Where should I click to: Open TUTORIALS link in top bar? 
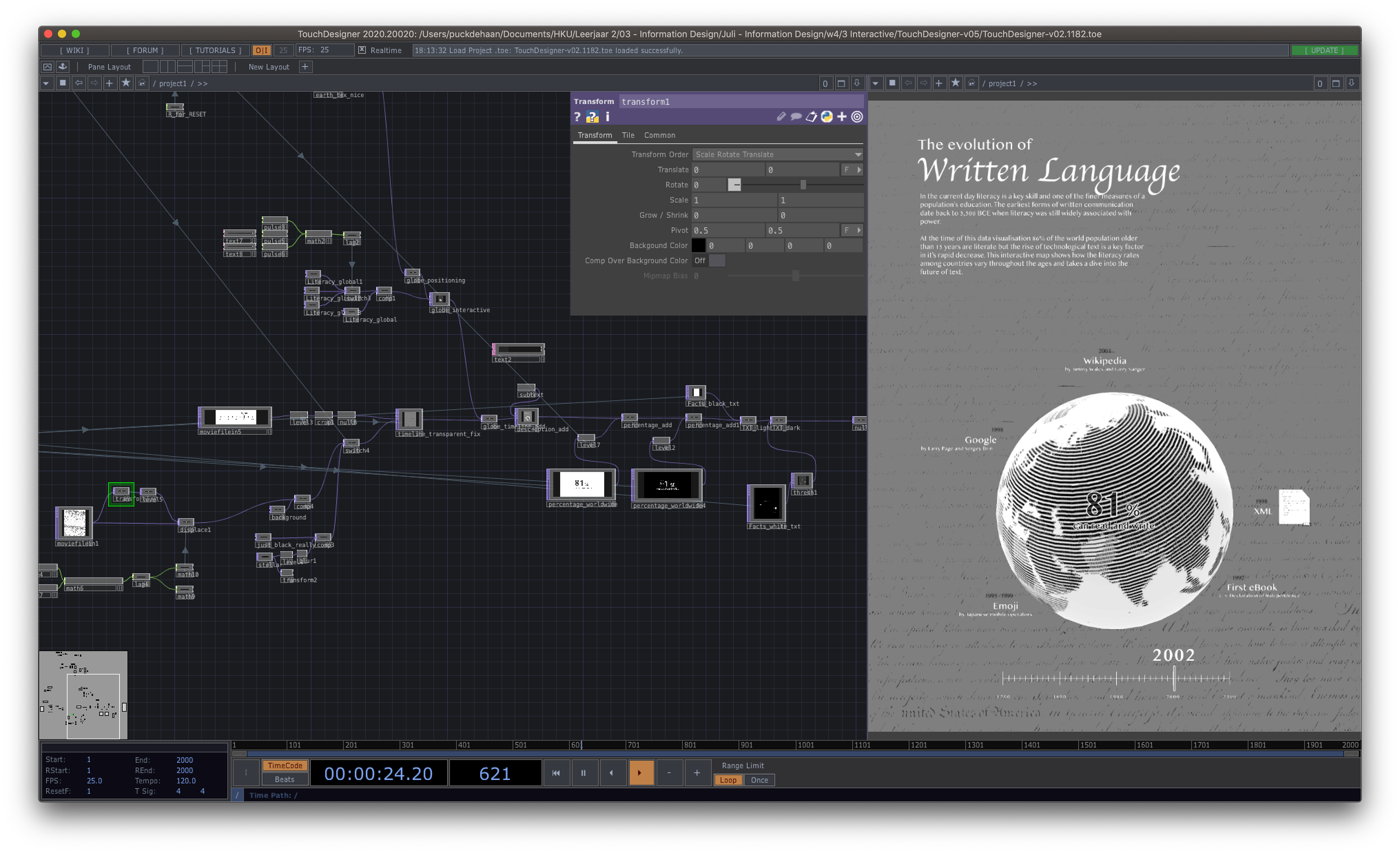pos(215,50)
